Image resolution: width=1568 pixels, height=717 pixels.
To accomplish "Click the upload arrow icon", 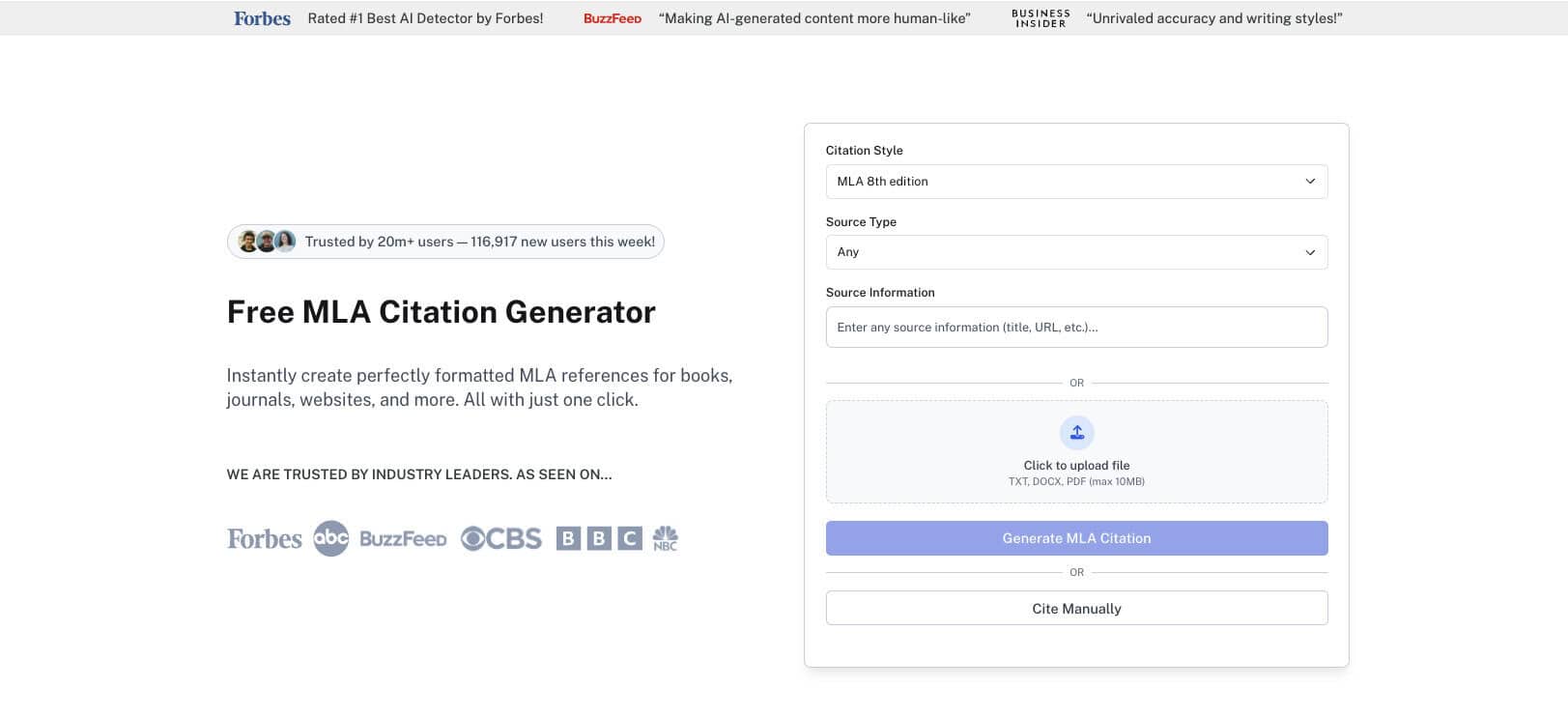I will tap(1076, 433).
